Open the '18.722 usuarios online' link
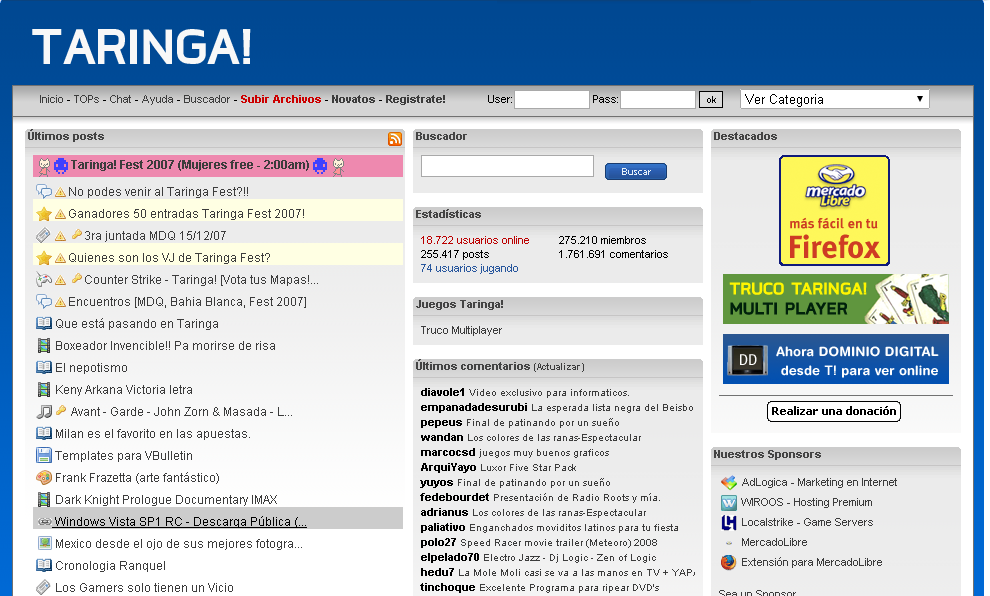The height and width of the screenshot is (596, 990). click(475, 241)
